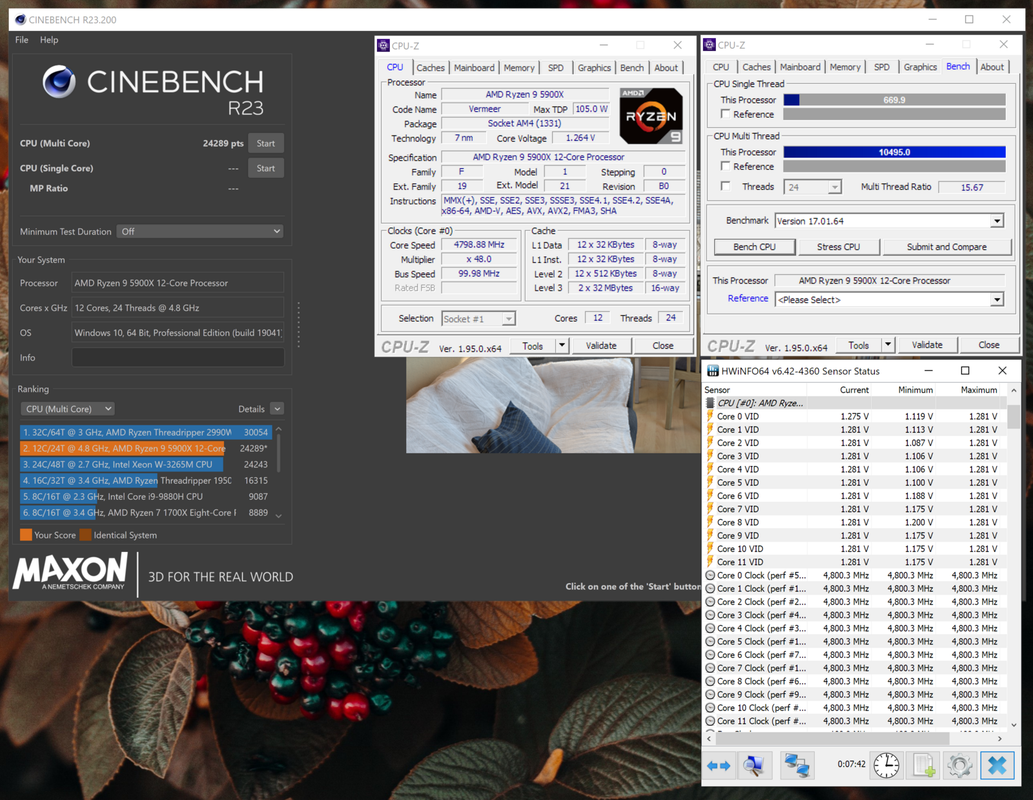This screenshot has width=1033, height=800.
Task: Select ranking row Intel Xeon W-3265M
Action: click(x=146, y=465)
